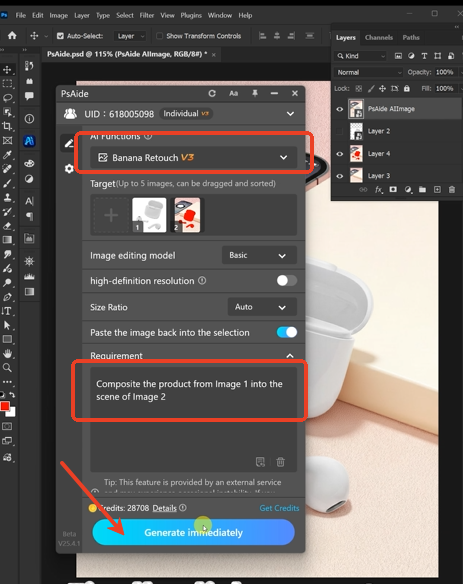The height and width of the screenshot is (584, 463).
Task: Click the saved prompts icon in Requirement box
Action: 260,462
